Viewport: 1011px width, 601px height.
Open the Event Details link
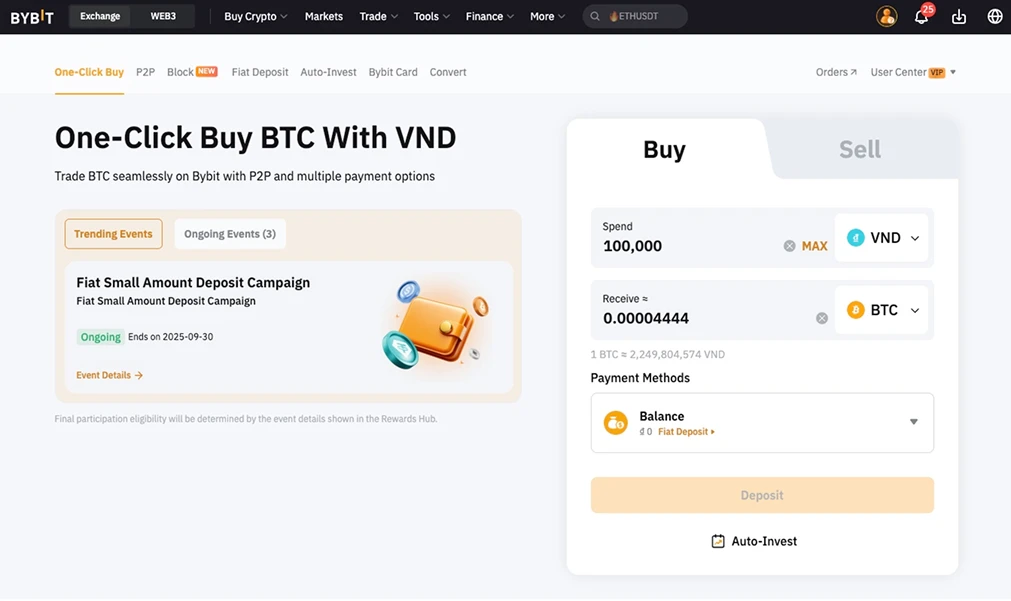110,375
